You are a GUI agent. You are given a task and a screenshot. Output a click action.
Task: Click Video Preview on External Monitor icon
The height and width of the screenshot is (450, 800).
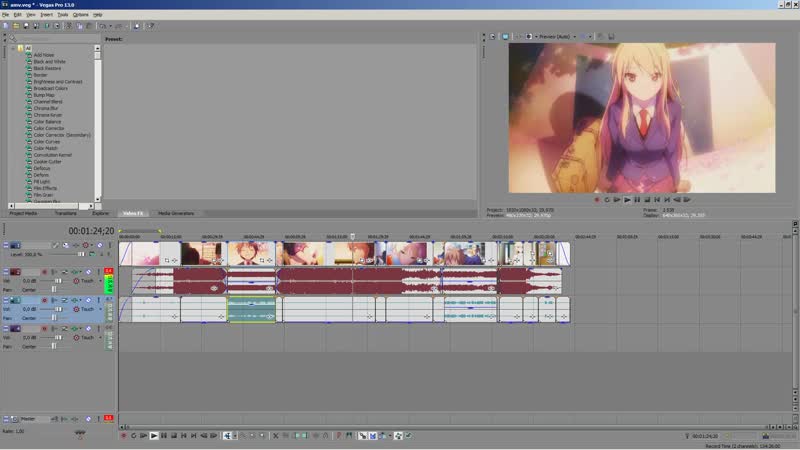[505, 37]
